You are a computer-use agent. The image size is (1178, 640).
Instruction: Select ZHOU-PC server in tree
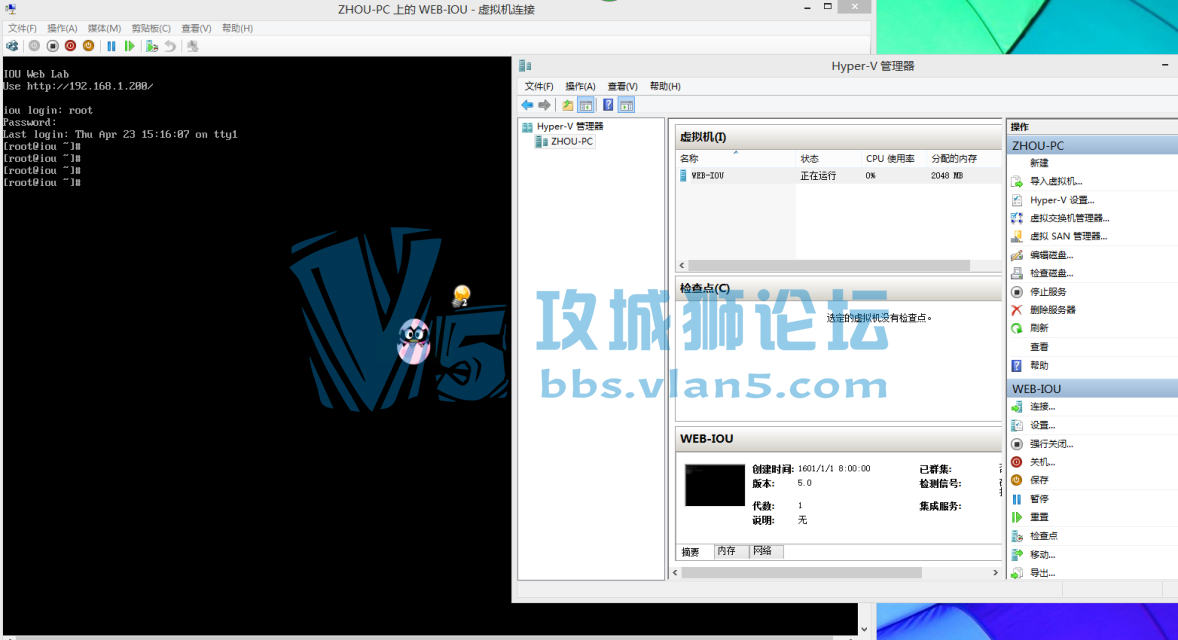(x=571, y=141)
